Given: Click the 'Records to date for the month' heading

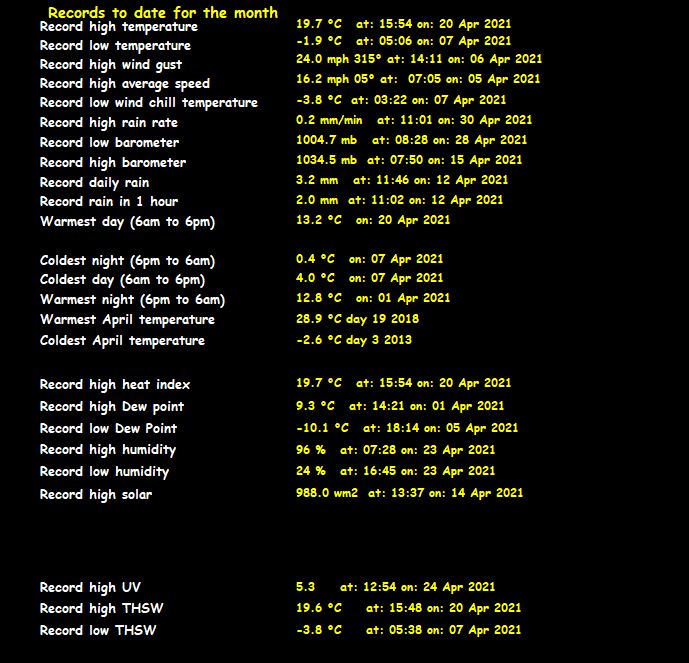Looking at the screenshot, I should pyautogui.click(x=163, y=12).
